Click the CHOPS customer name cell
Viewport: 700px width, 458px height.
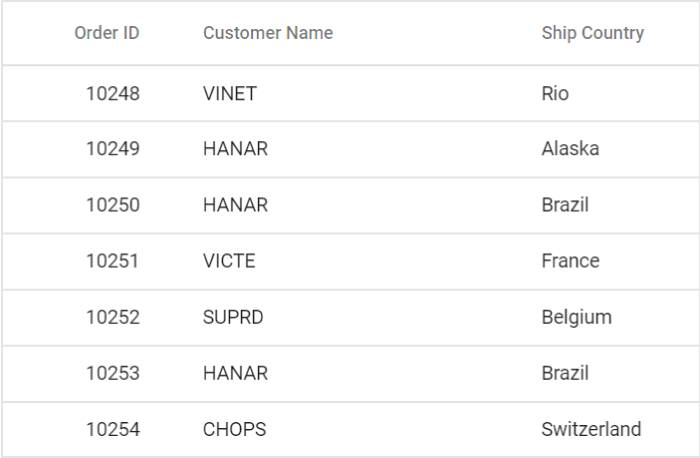[234, 429]
